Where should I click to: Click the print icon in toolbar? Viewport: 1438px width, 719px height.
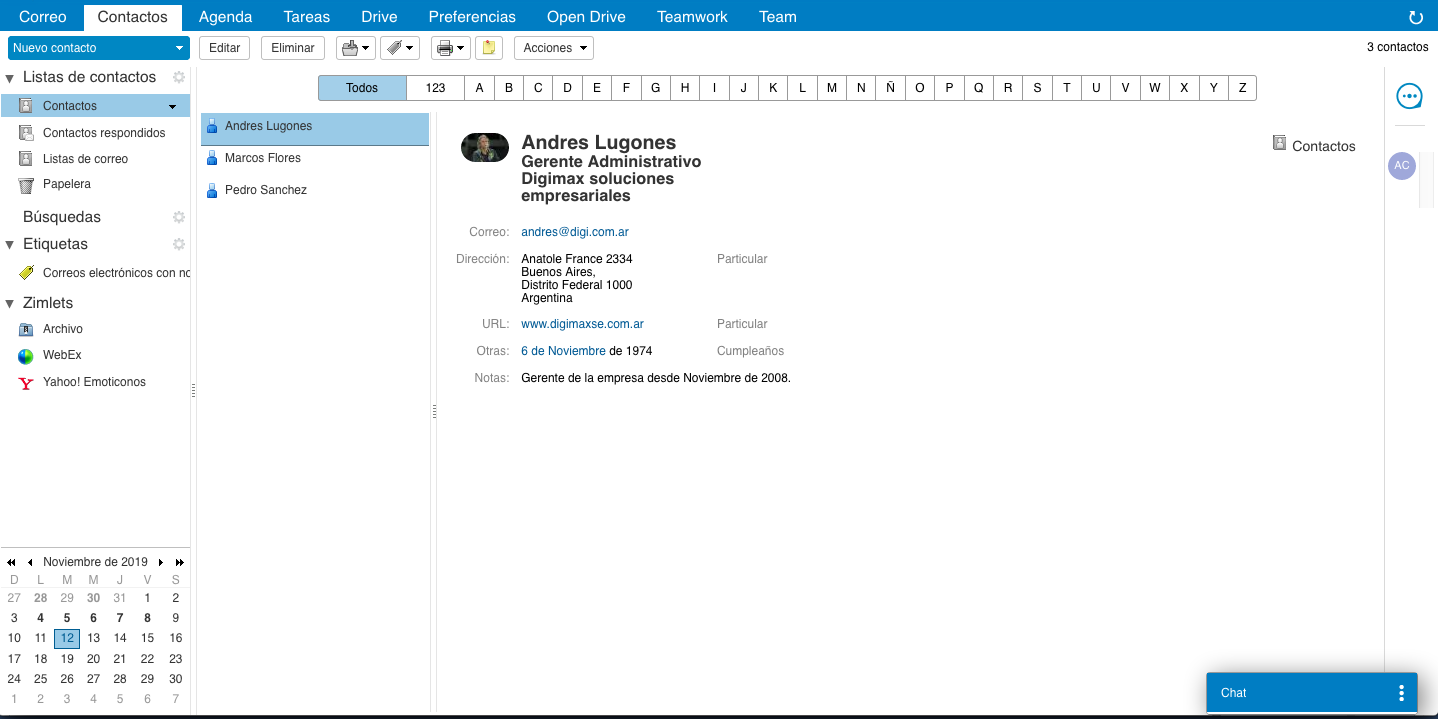click(445, 48)
